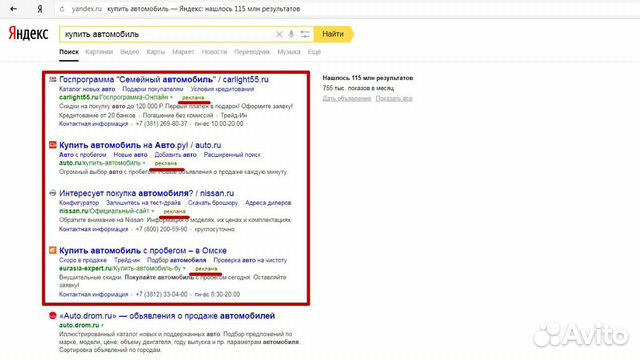Switch to Переводчик tab
Image resolution: width=640 pixels, height=360 pixels.
click(x=252, y=52)
